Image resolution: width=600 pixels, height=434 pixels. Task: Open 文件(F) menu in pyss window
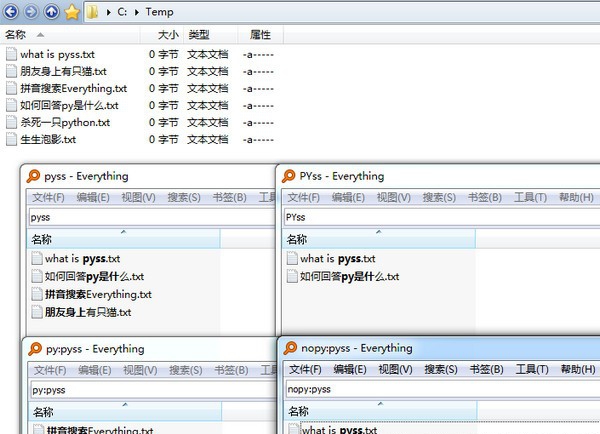coord(48,197)
